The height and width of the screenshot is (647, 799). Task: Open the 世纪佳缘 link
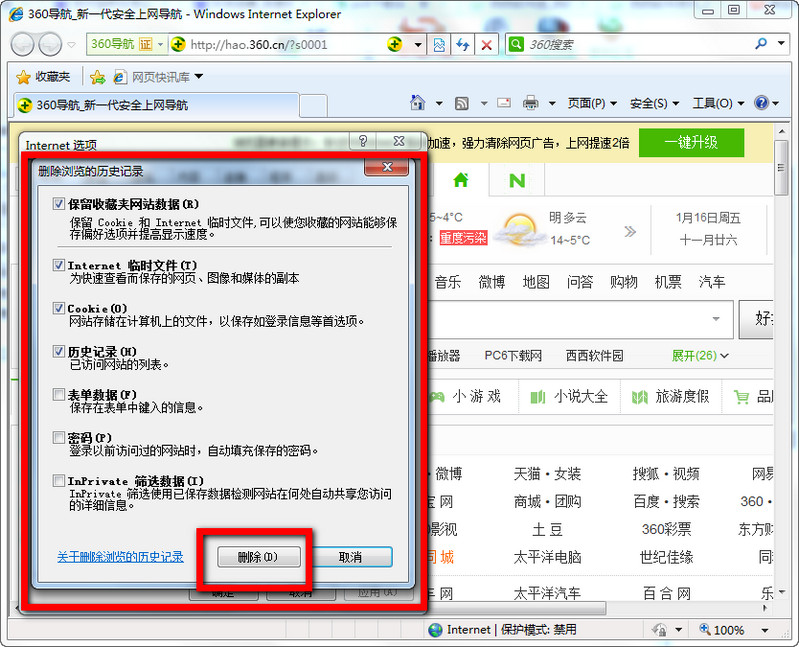(x=666, y=557)
